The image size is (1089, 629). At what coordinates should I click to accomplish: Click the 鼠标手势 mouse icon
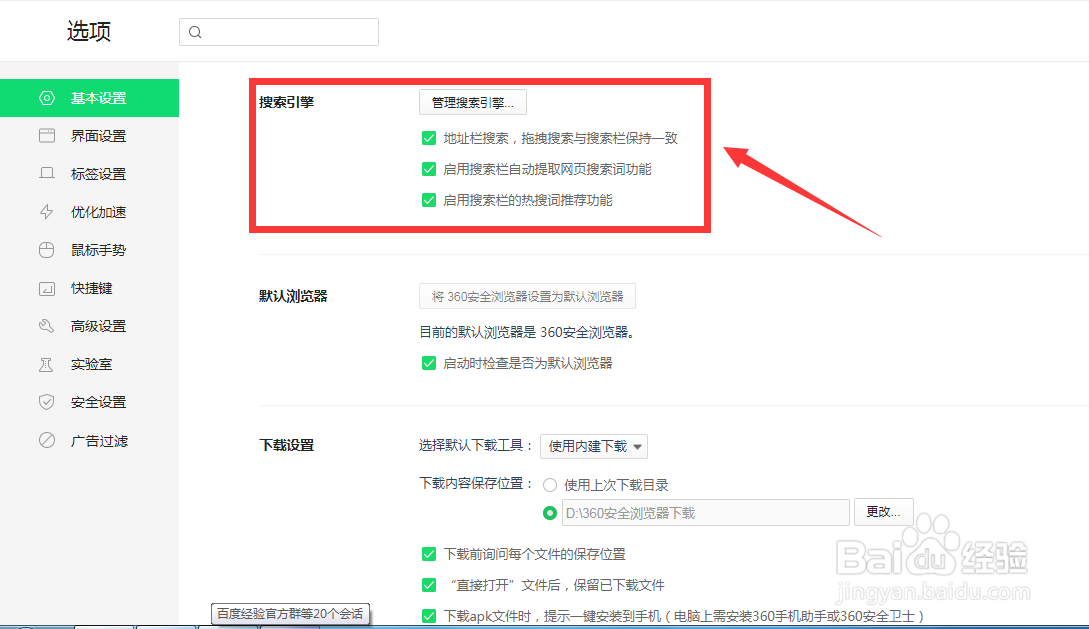pyautogui.click(x=47, y=250)
